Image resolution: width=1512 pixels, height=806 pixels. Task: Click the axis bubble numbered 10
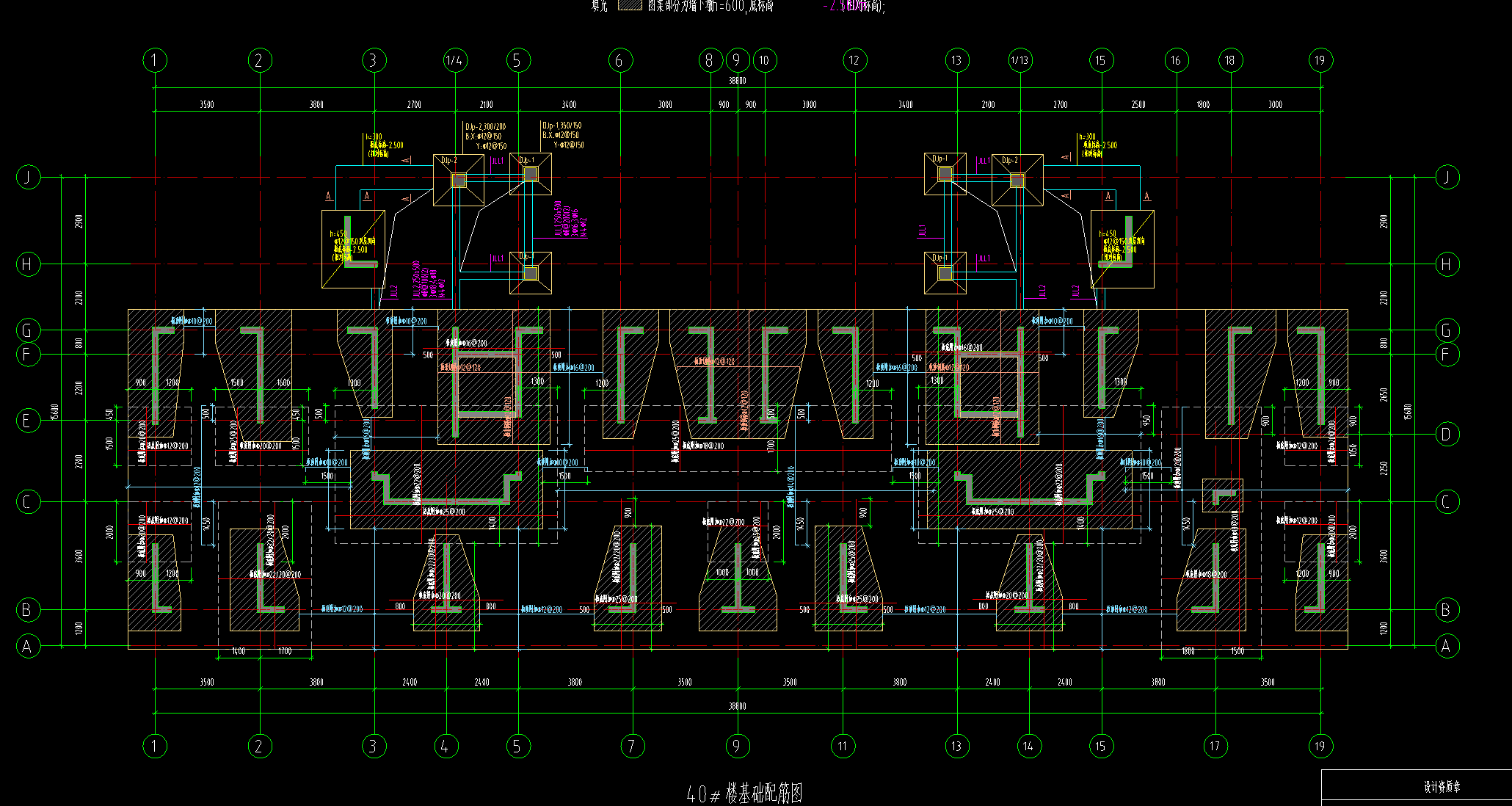click(x=764, y=60)
